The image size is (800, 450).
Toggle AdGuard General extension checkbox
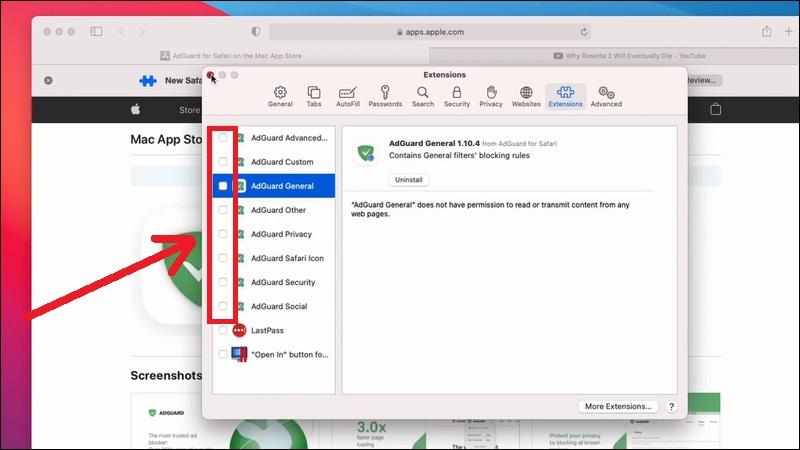click(223, 186)
